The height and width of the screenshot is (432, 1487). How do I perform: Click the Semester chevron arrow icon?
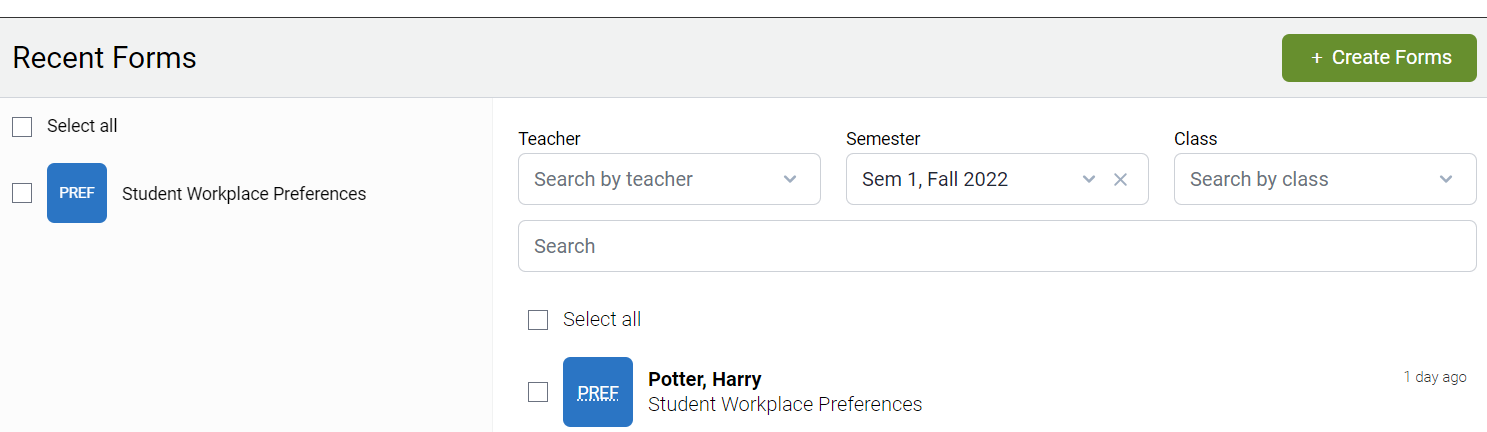(1089, 179)
